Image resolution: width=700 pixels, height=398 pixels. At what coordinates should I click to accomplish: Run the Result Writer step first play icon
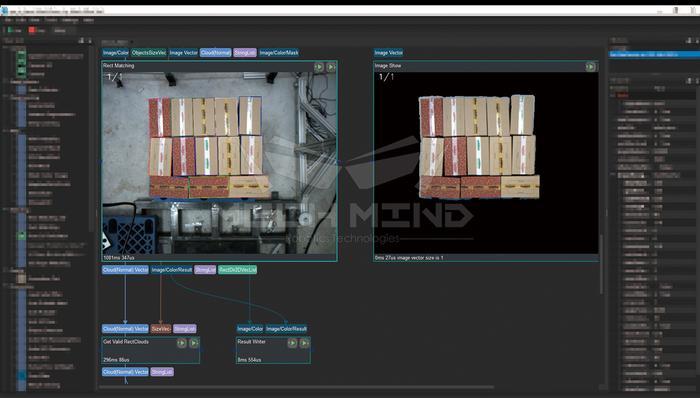click(292, 343)
